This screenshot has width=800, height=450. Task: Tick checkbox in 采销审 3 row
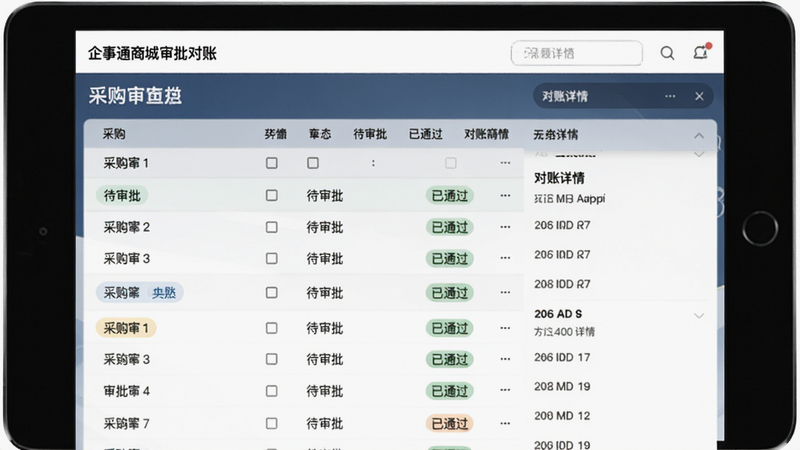tap(272, 359)
